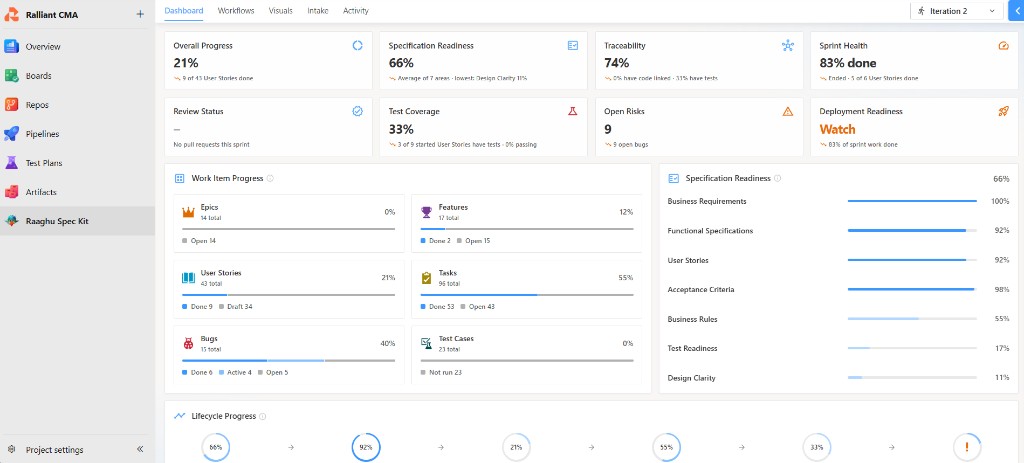This screenshot has width=1024, height=463.
Task: Open Project settings link
Action: pos(54,450)
